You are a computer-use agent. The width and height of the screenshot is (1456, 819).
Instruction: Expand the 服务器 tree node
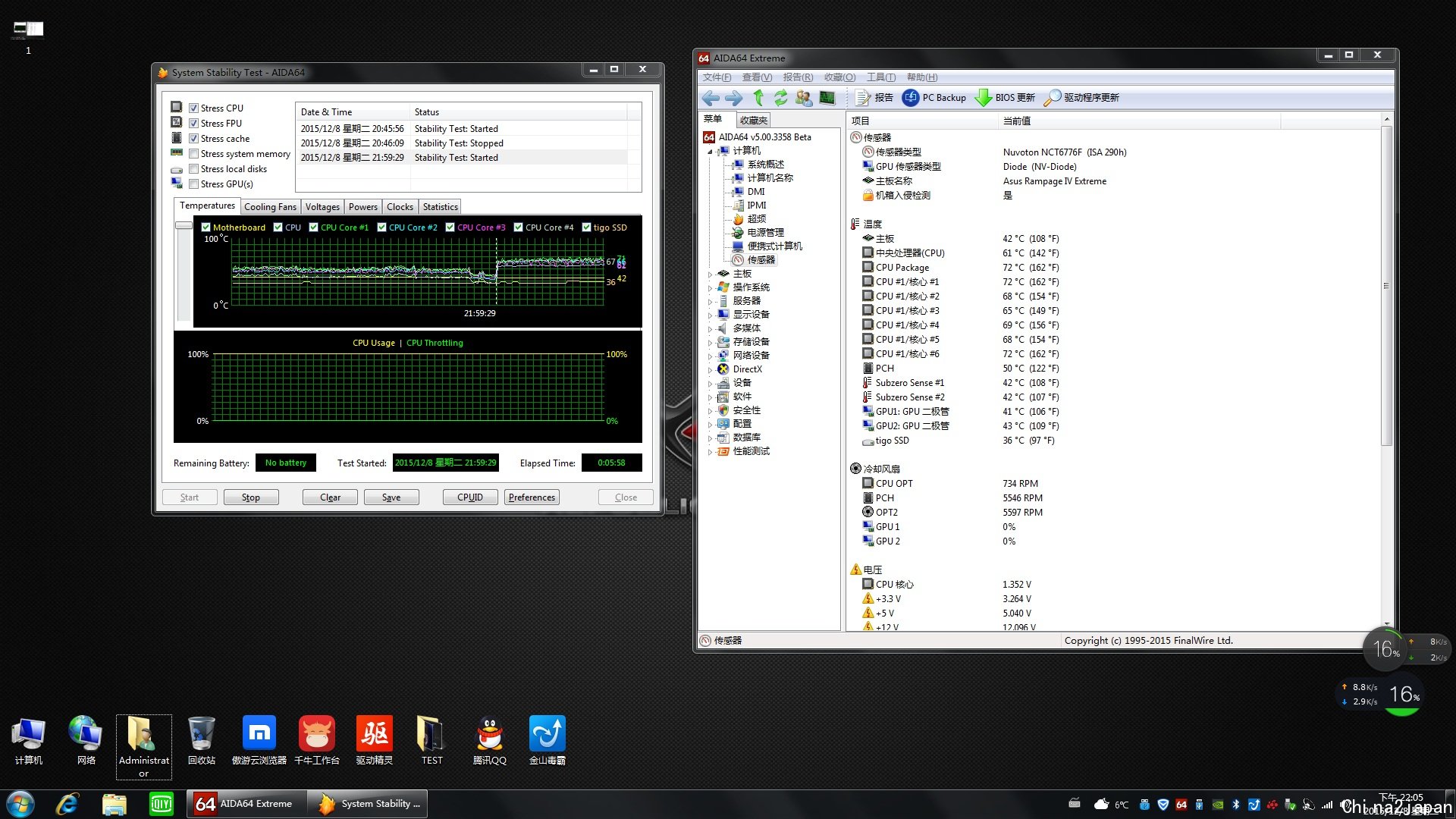[711, 302]
